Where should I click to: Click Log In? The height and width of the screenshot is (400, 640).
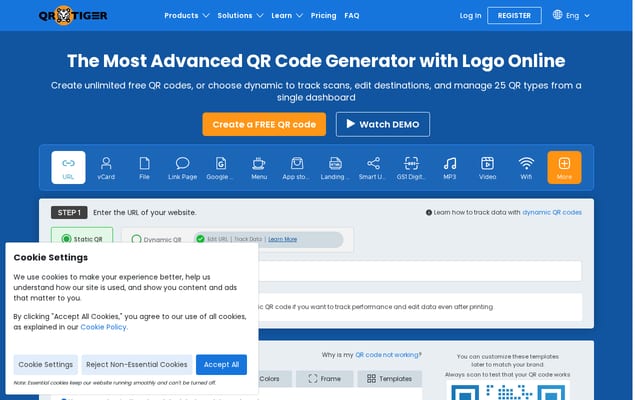click(x=470, y=16)
